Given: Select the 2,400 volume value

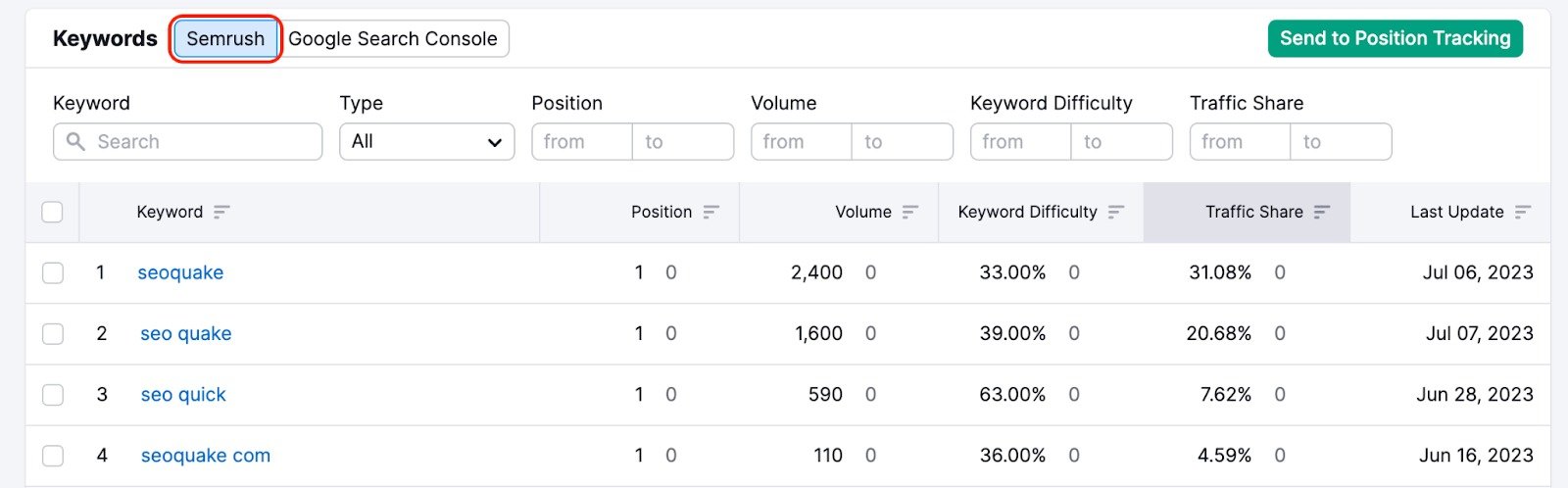Looking at the screenshot, I should pos(816,272).
